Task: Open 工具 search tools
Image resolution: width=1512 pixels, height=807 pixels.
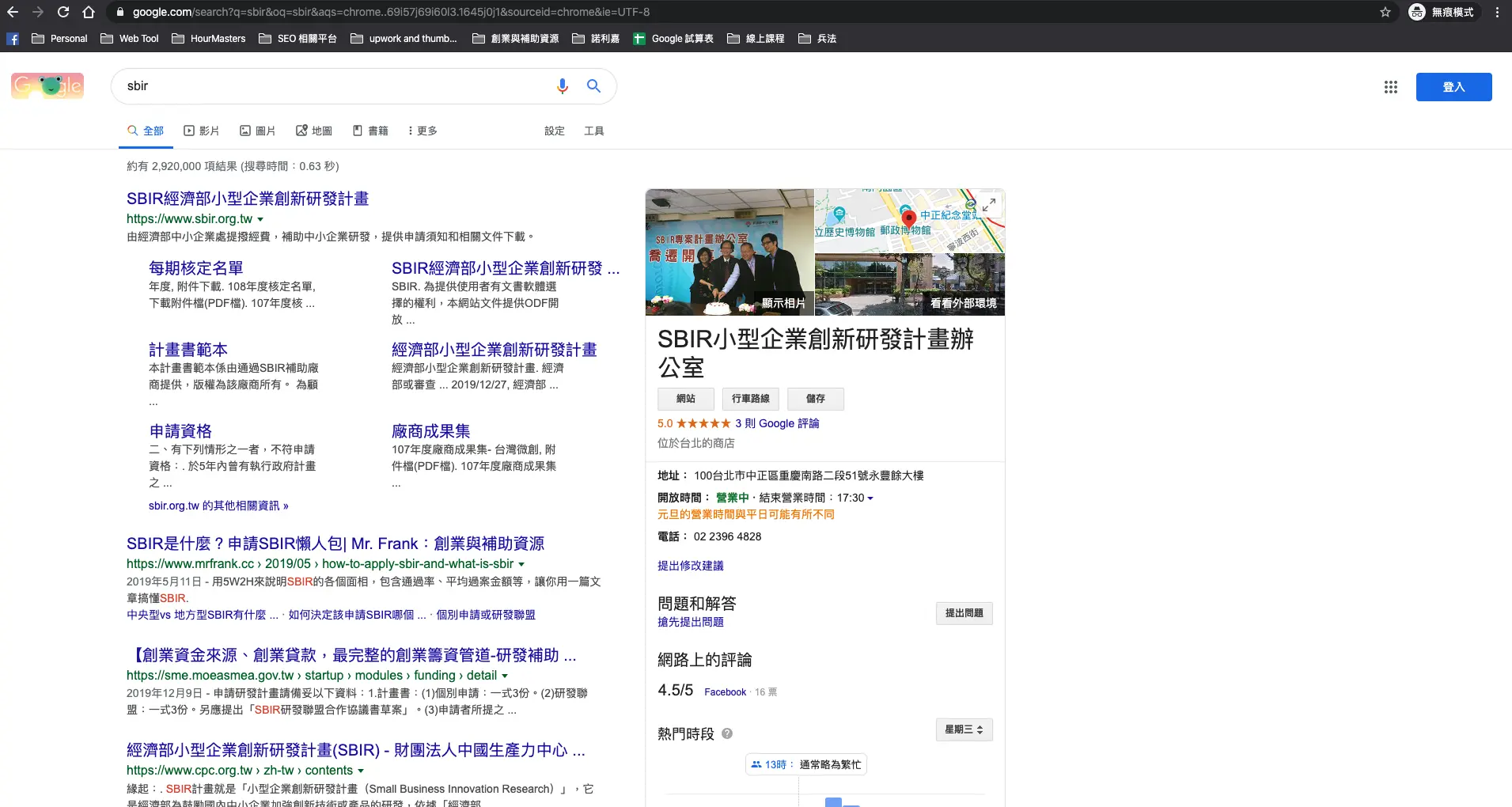Action: (594, 131)
